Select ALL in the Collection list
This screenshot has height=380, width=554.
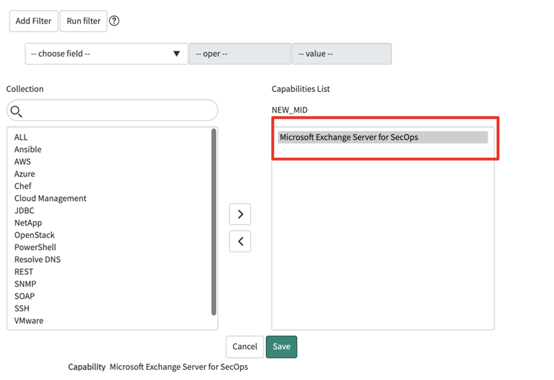(21, 137)
